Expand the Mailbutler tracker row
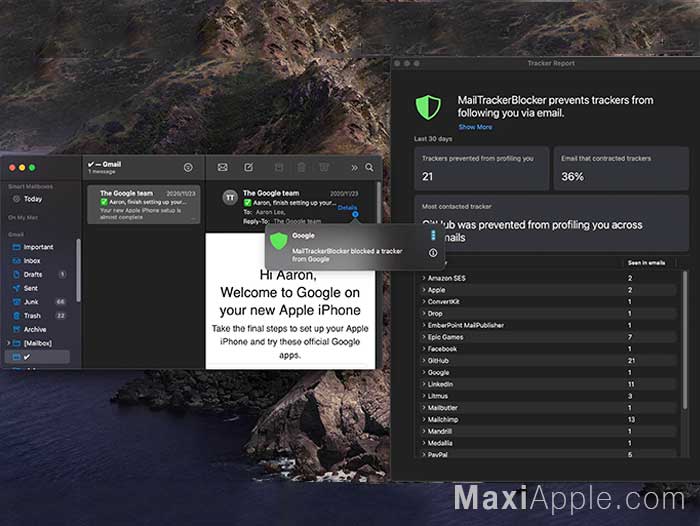 click(x=424, y=408)
